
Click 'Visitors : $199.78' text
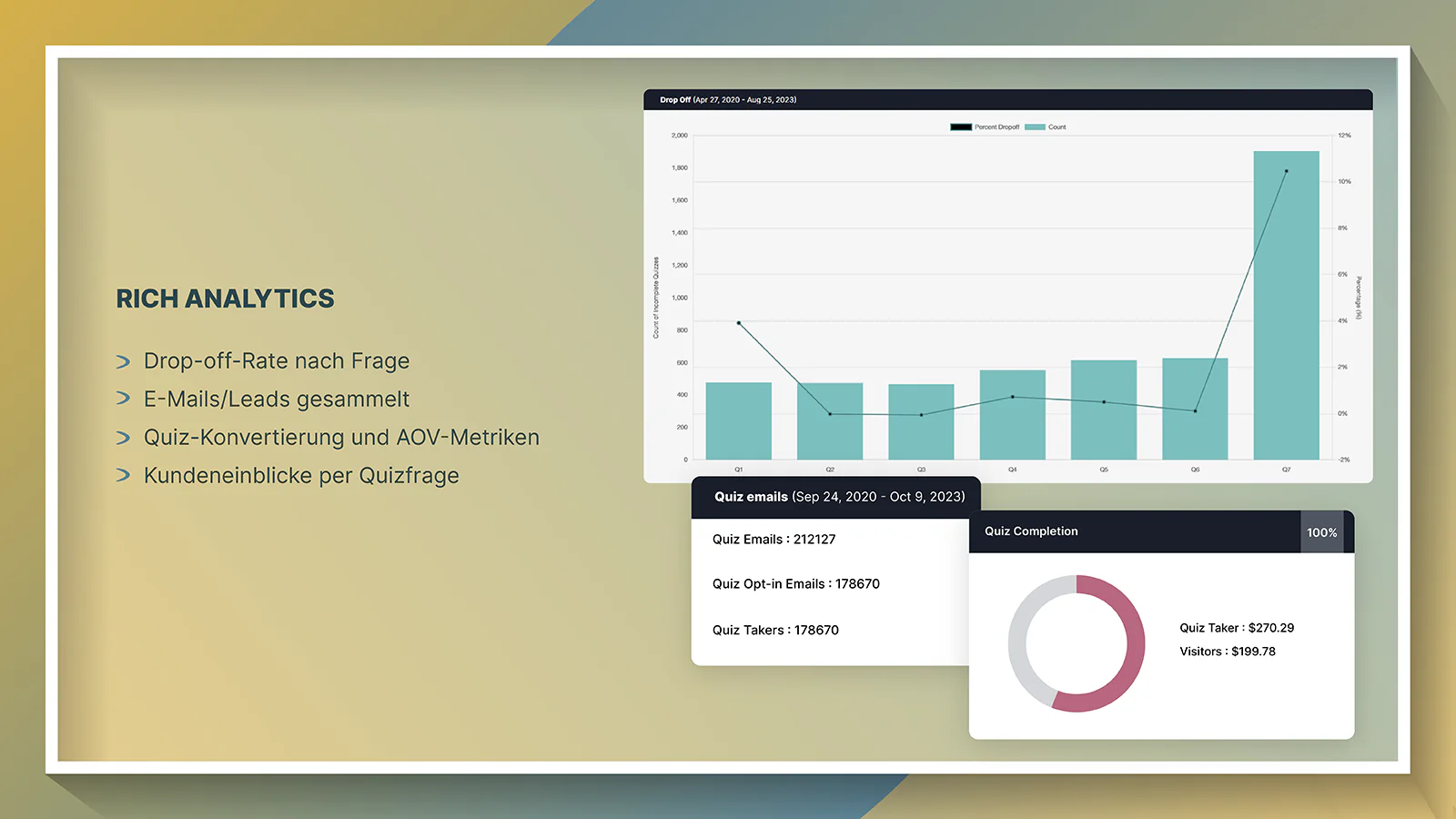tap(1228, 652)
